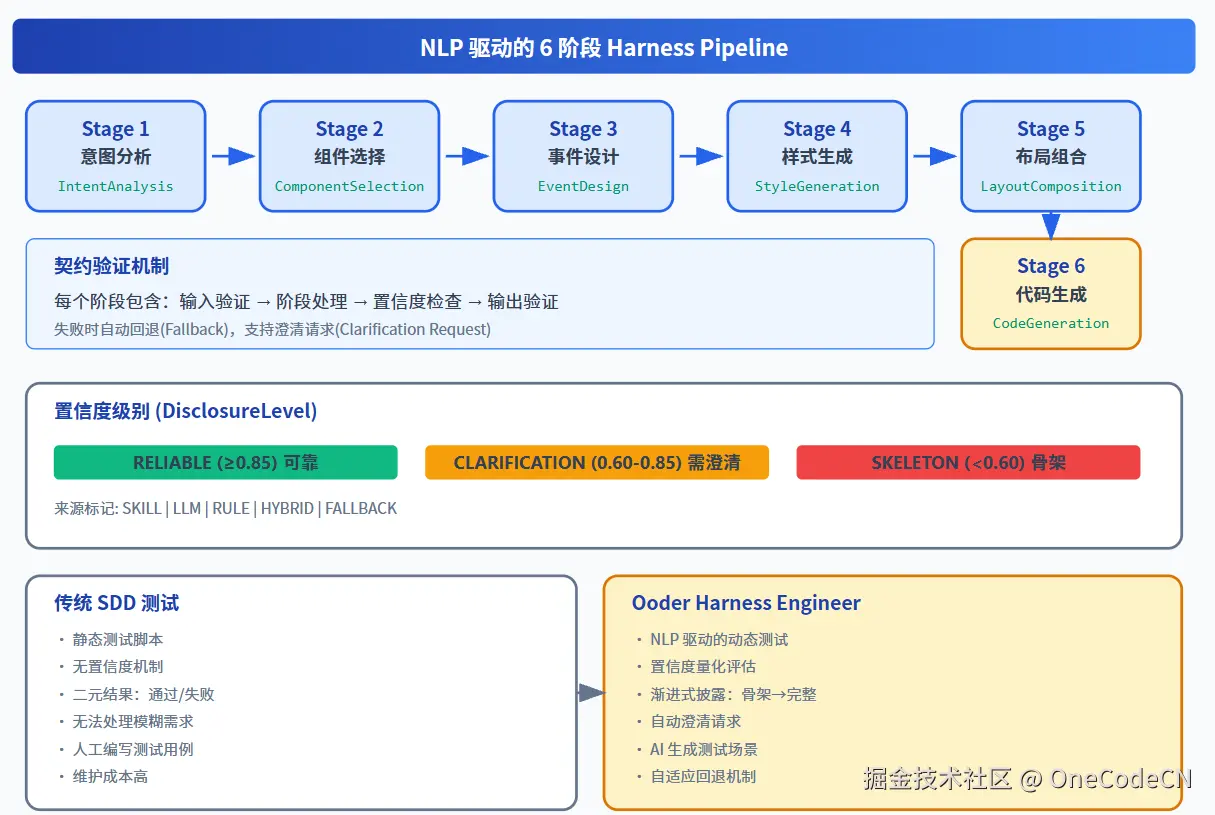Click the title NLP 驱动的 6 阶段 Harness Pipeline
The image size is (1215, 815).
pyautogui.click(x=604, y=47)
